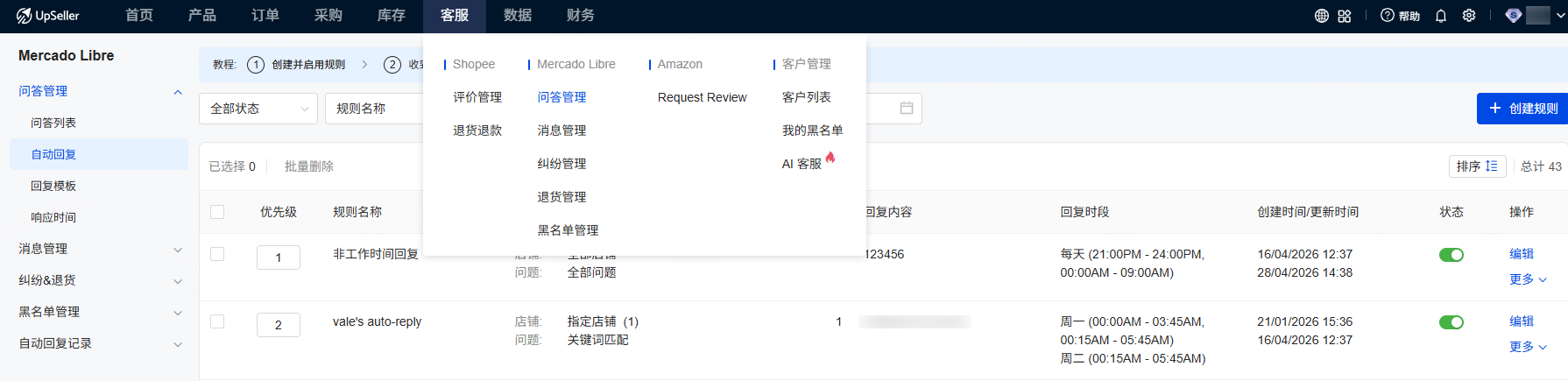Click the 非工作时间回复 rule name
Viewport: 1568px width, 381px height.
pos(376,254)
